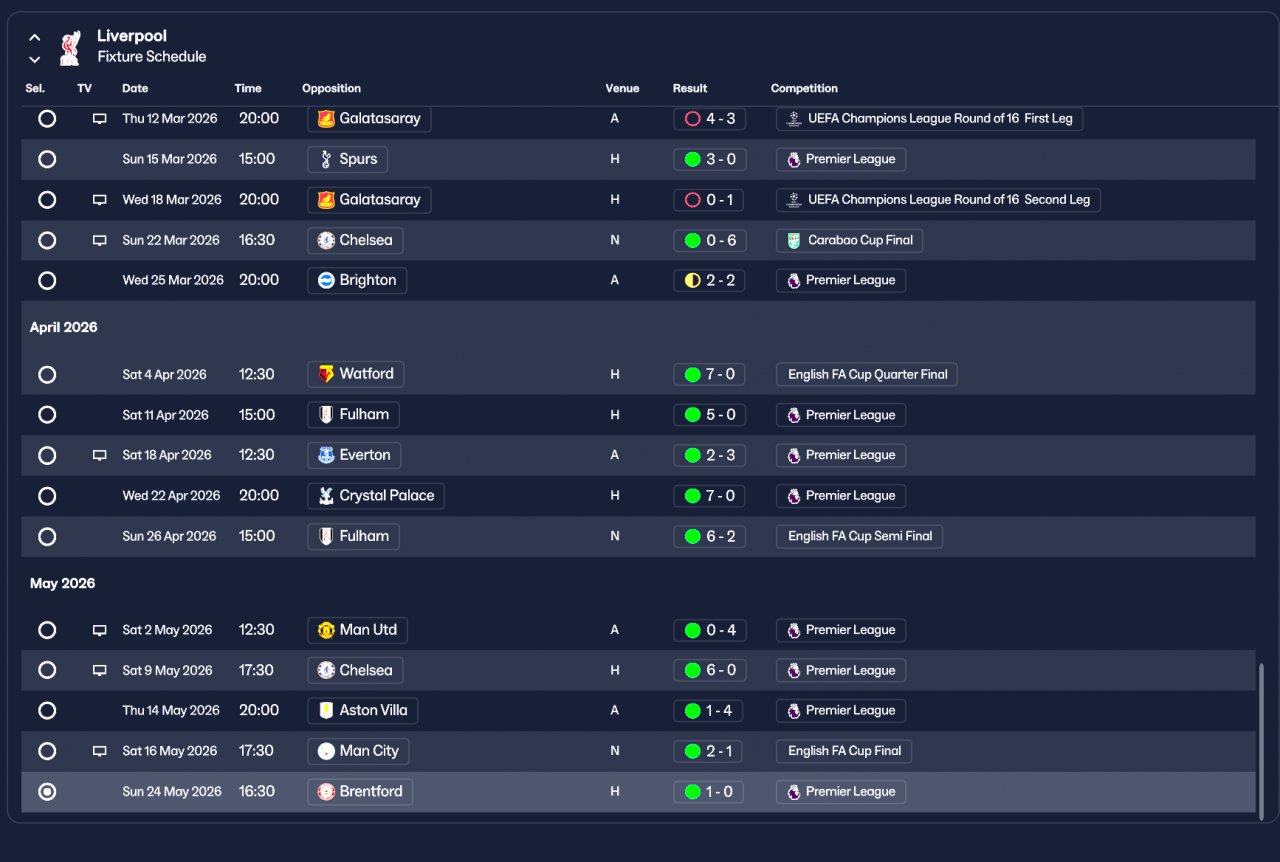1280x862 pixels.
Task: Click the TV icon on the Sun 22 Mar Chelsea row
Action: 99,240
